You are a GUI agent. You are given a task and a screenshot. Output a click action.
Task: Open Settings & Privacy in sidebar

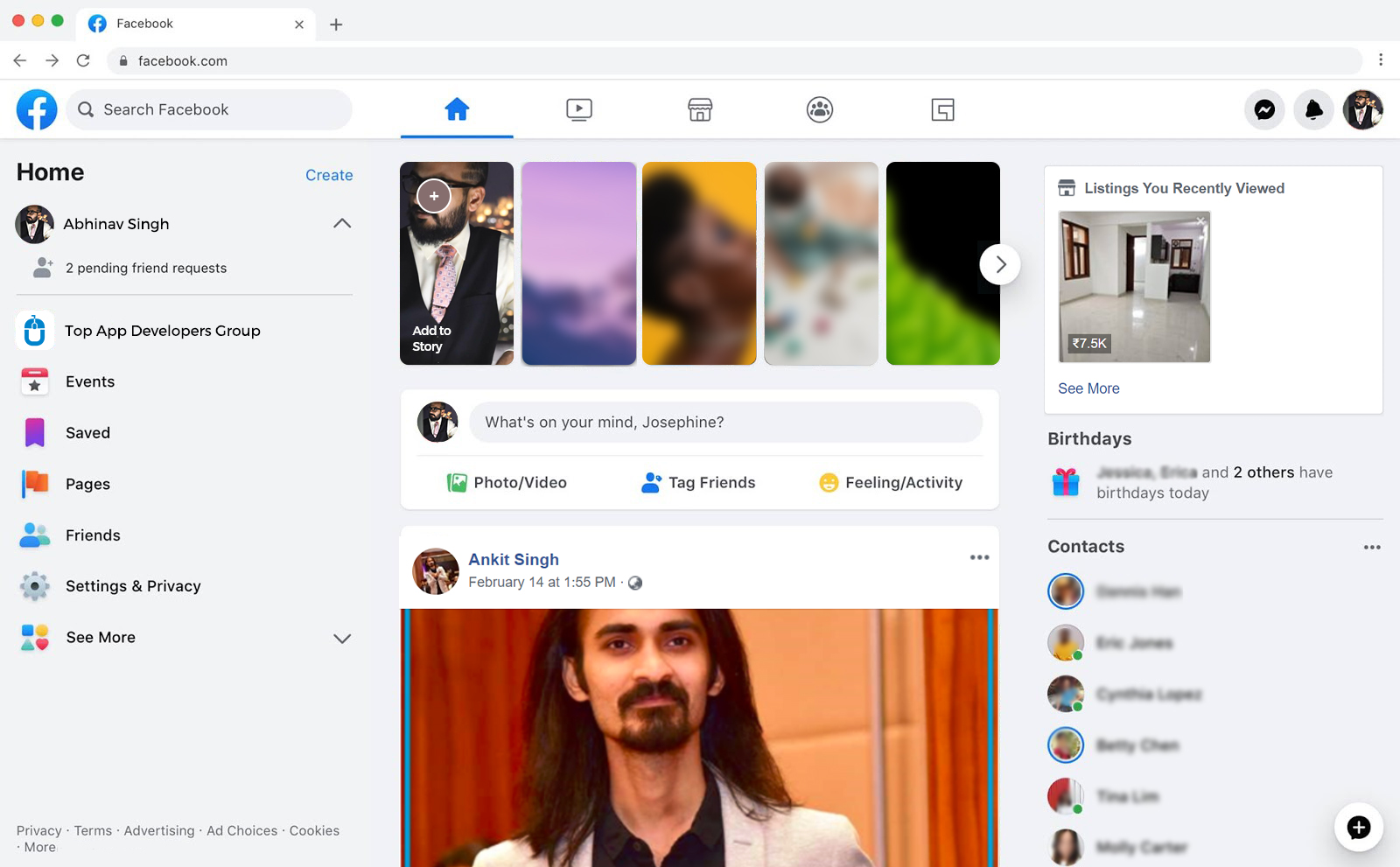coord(133,586)
